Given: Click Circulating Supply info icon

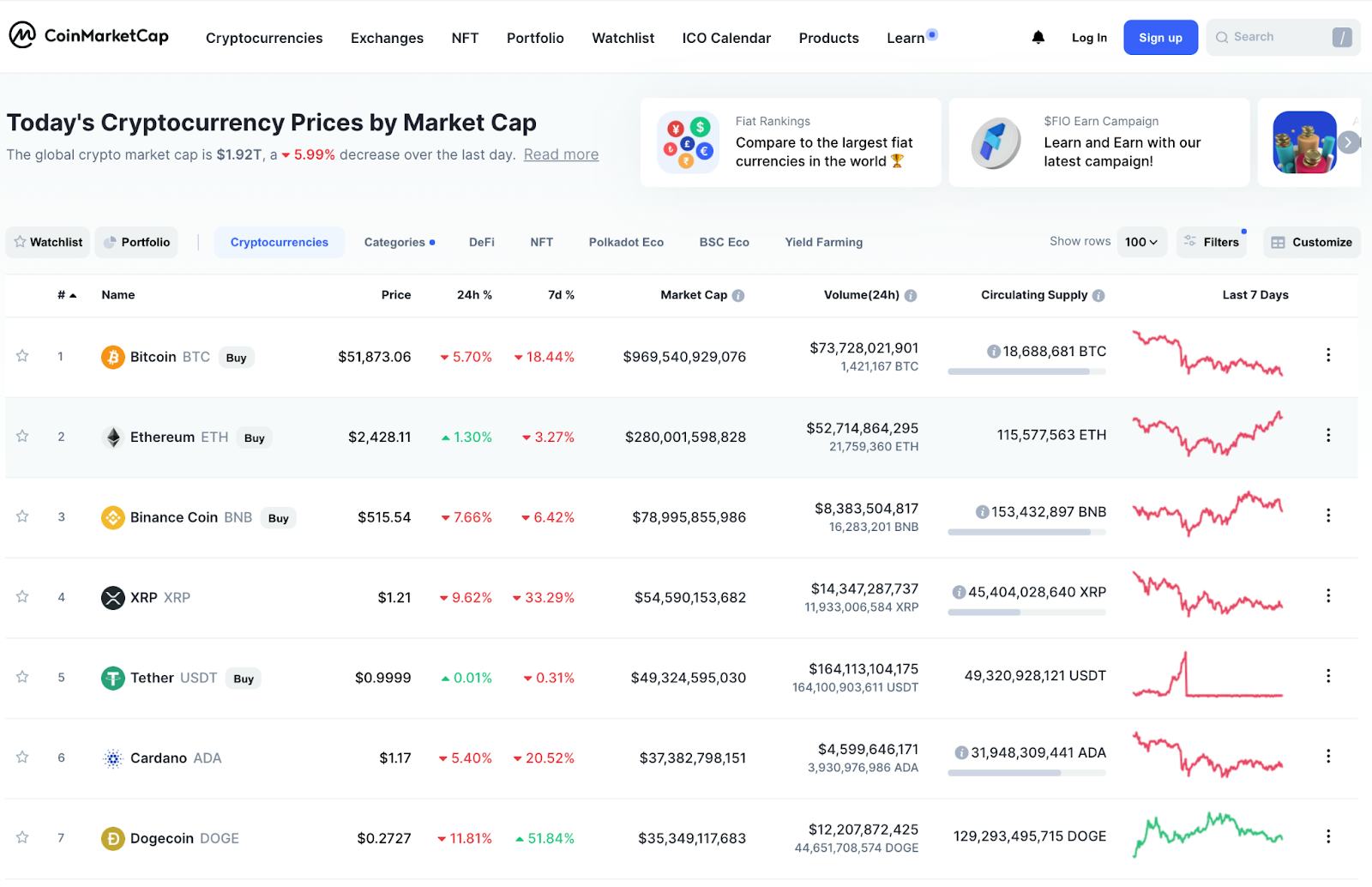Looking at the screenshot, I should 1098,295.
